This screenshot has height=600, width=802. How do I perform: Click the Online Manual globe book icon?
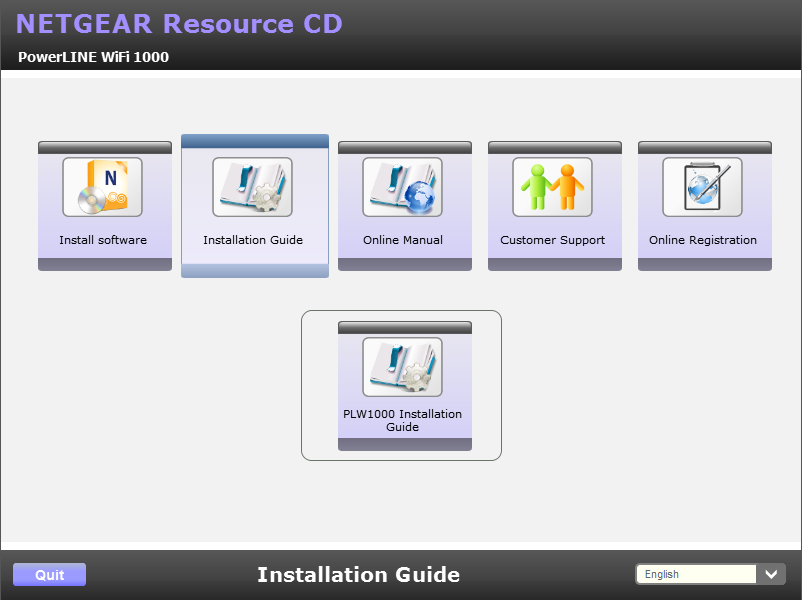coord(403,187)
